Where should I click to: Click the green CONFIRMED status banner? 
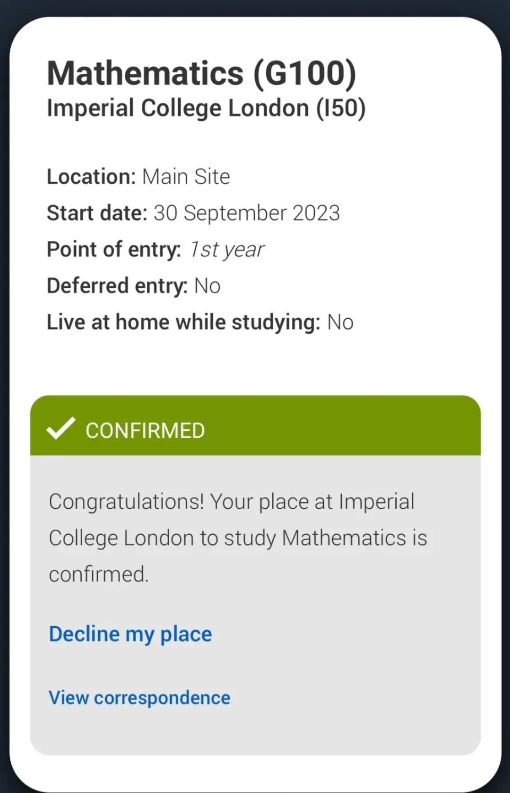[x=255, y=425]
